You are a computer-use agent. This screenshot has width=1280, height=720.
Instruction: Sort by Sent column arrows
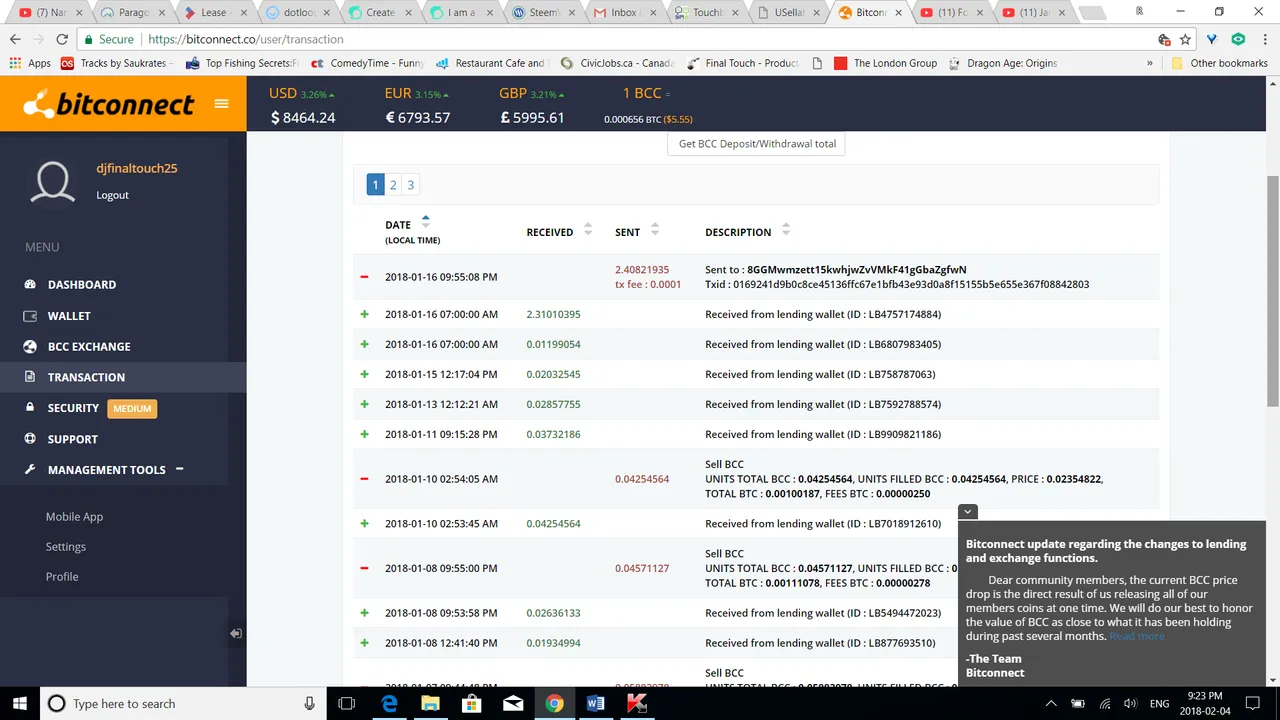655,230
